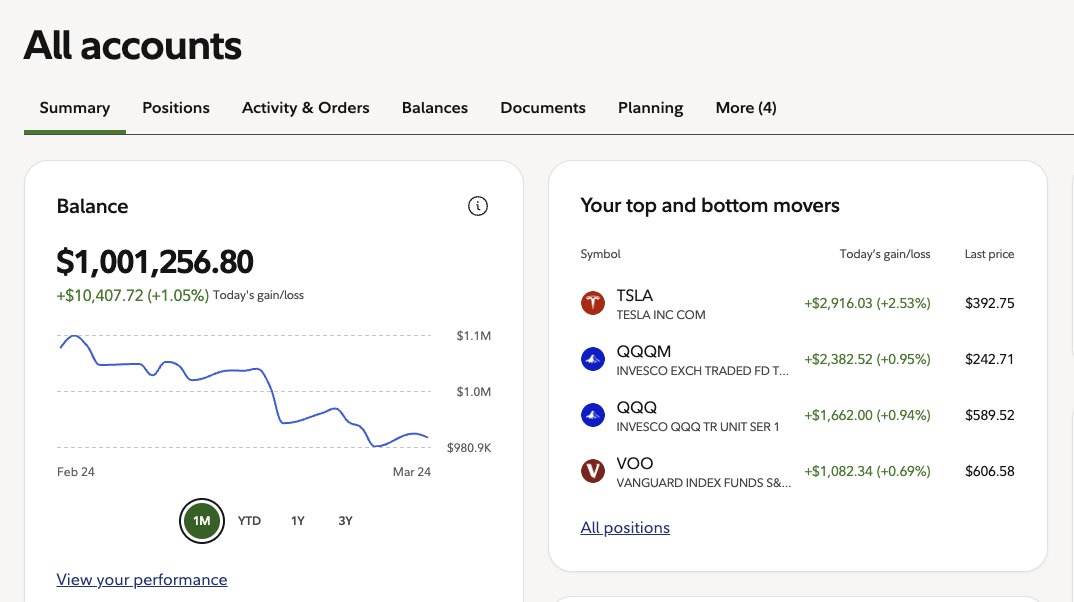Switch chart range to 3Y
The width and height of the screenshot is (1074, 602).
pos(345,521)
